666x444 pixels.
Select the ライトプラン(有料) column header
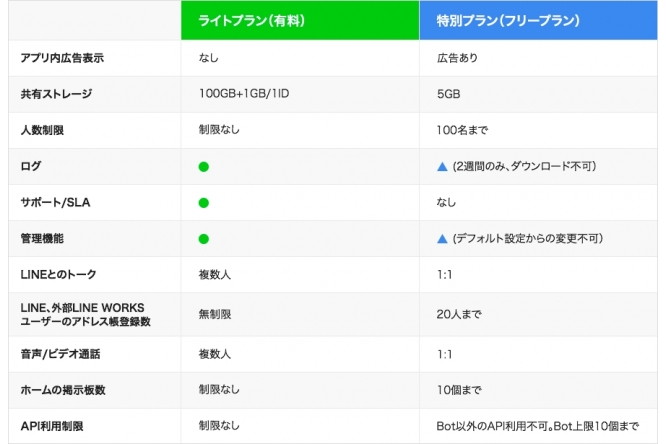tap(300, 20)
